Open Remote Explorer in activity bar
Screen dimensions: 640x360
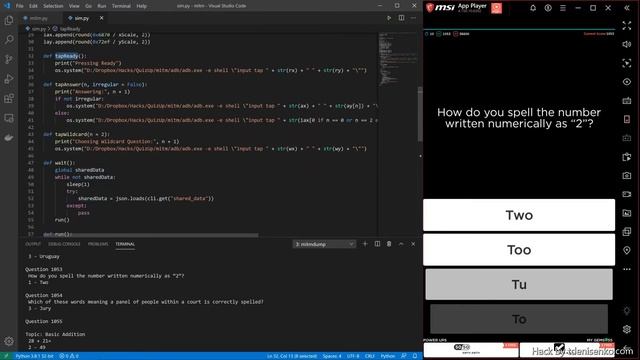[9, 118]
